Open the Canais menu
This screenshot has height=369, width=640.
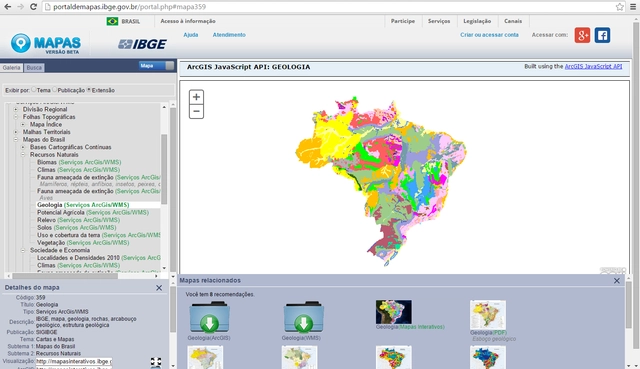coord(513,21)
